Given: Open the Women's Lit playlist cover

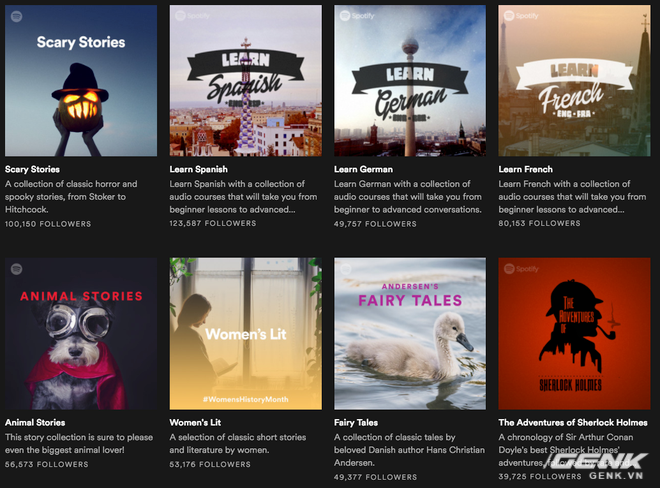Looking at the screenshot, I should (245, 333).
